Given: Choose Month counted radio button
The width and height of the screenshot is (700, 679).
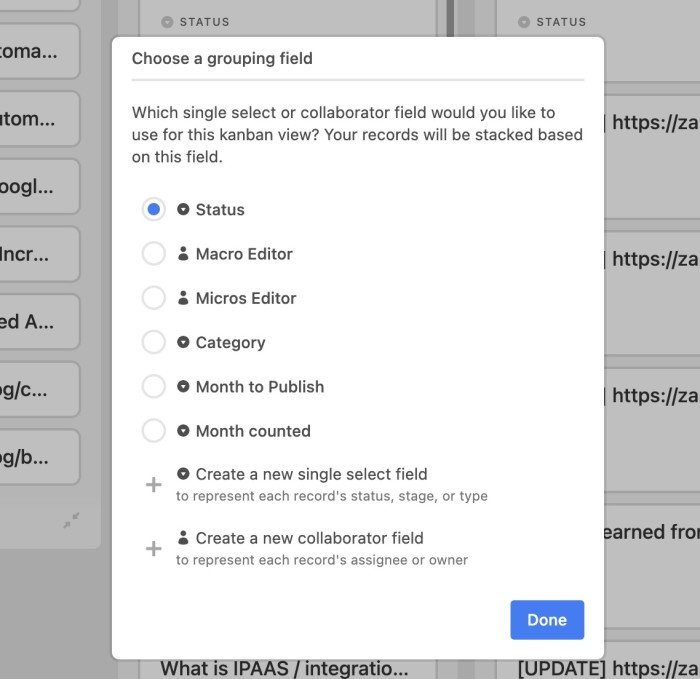Looking at the screenshot, I should tap(154, 430).
